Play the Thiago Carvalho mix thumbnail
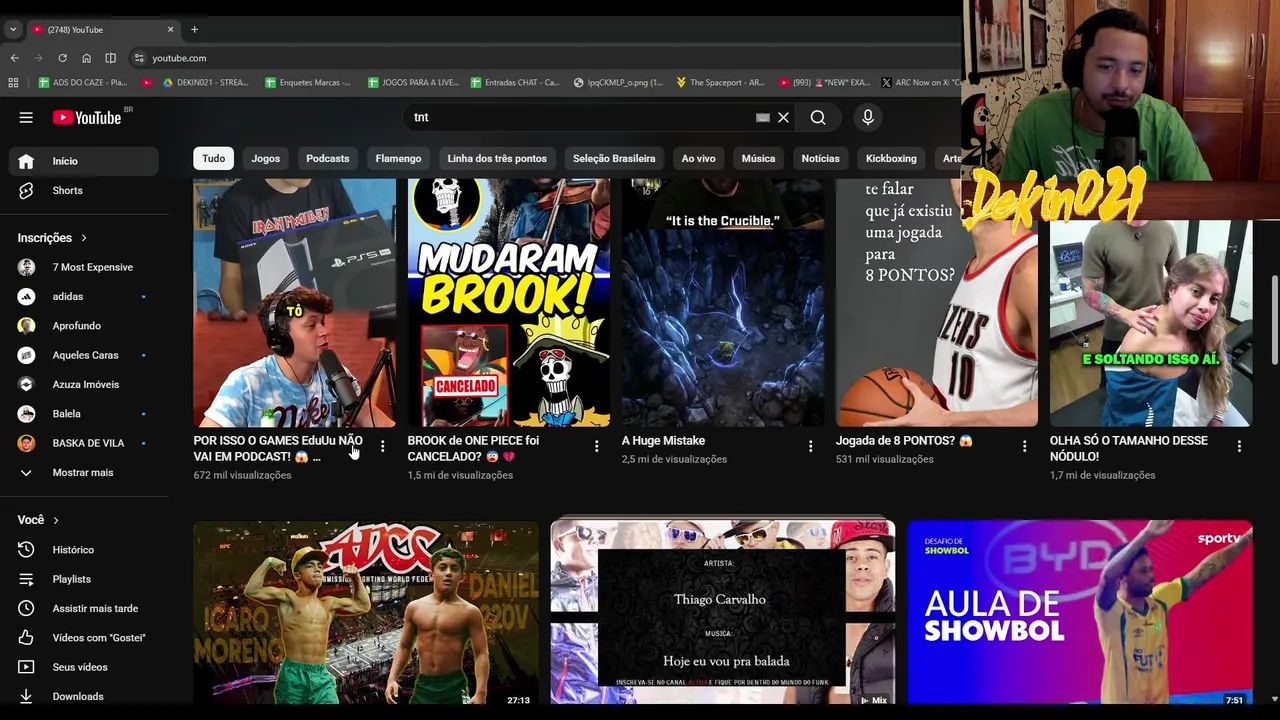This screenshot has height=720, width=1280. point(723,612)
